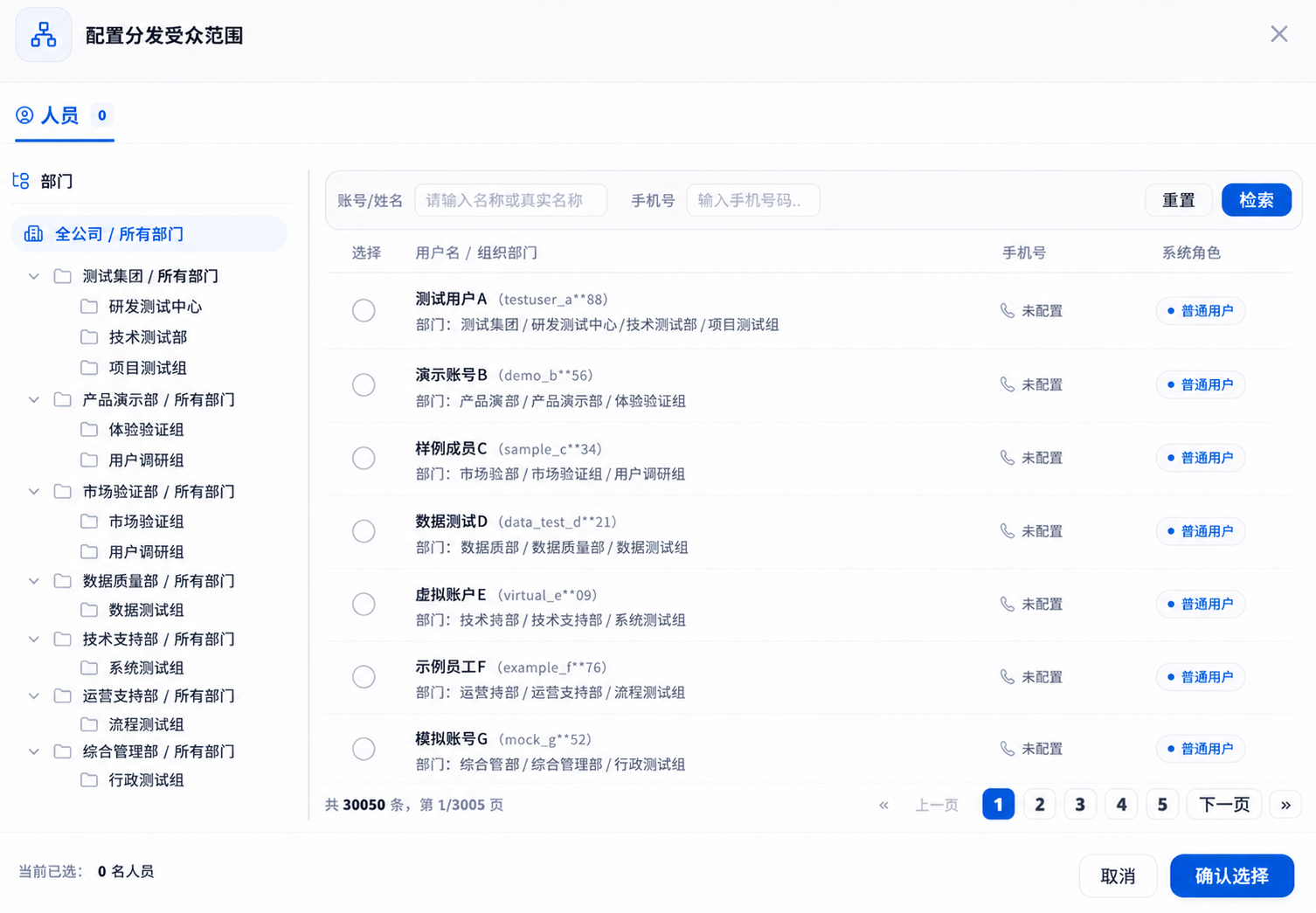Go to page 4
Screen dimensions: 1316x913
pyautogui.click(x=1121, y=805)
